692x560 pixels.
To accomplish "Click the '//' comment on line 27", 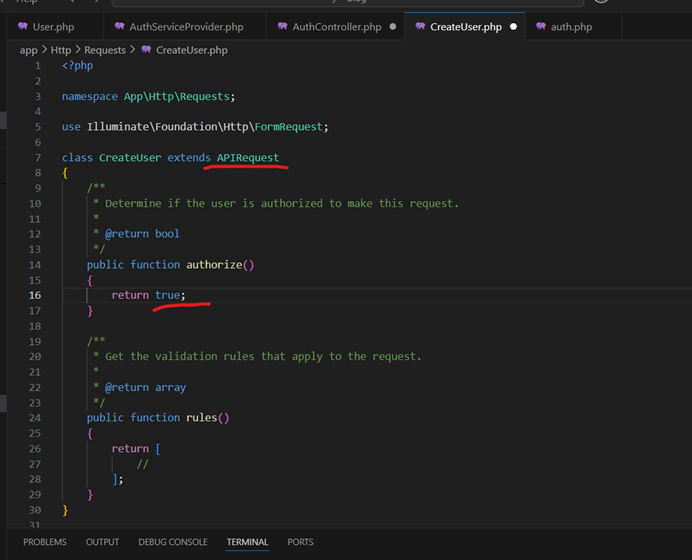I will click(x=143, y=464).
